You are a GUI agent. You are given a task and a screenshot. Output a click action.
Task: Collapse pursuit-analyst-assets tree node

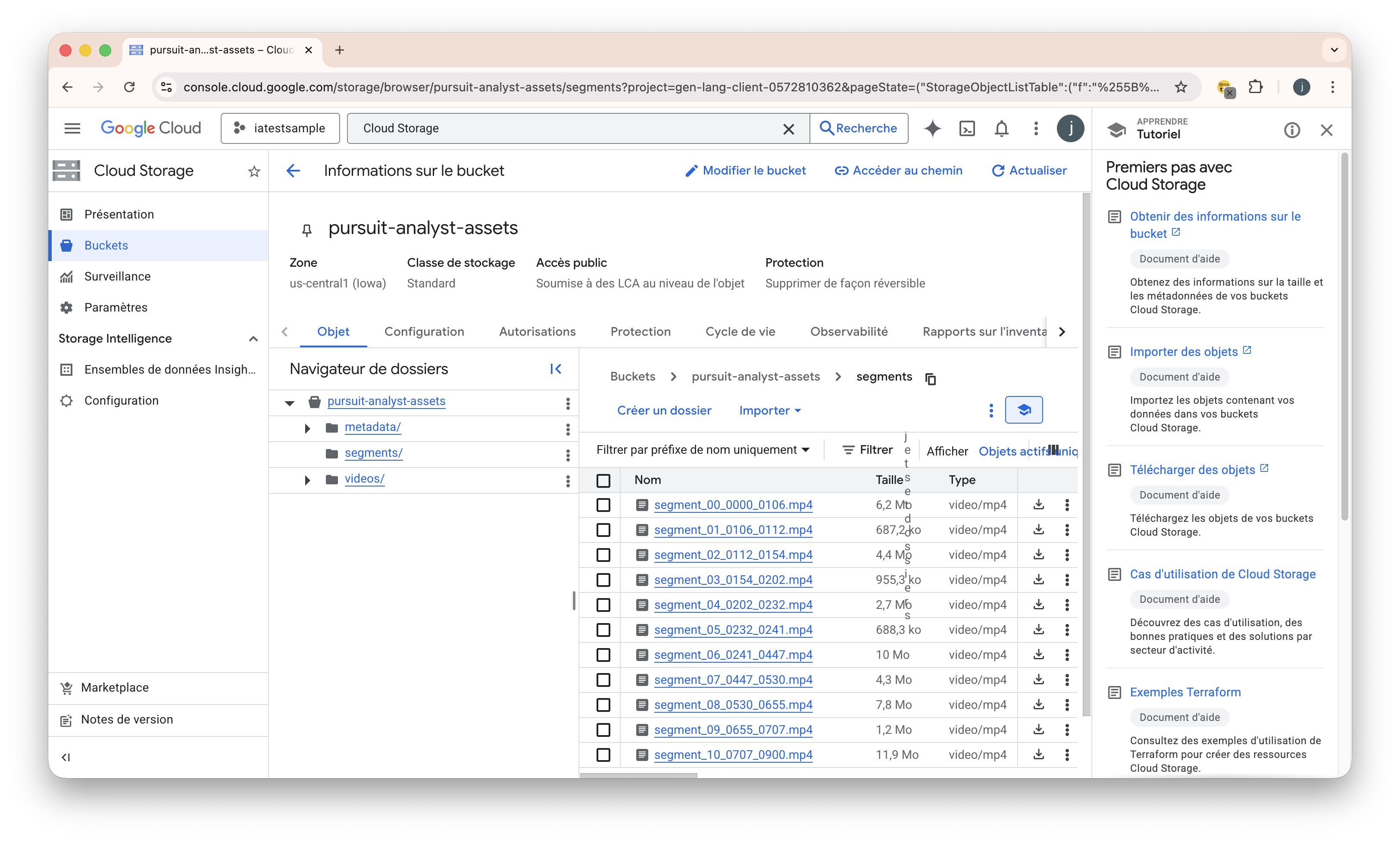pos(289,403)
